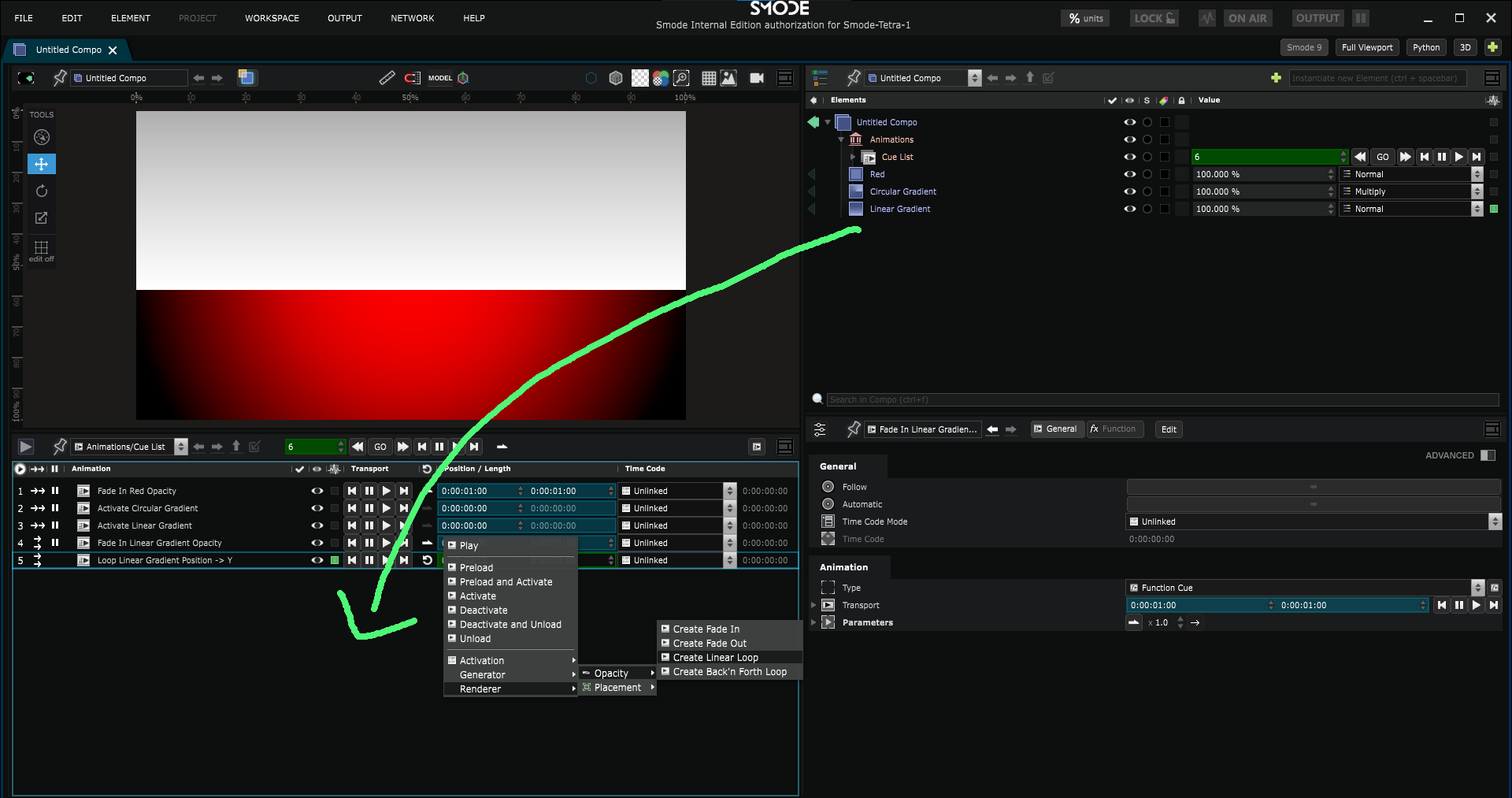Choose Create Fade Out from submenu
Image resolution: width=1512 pixels, height=798 pixels.
click(710, 644)
